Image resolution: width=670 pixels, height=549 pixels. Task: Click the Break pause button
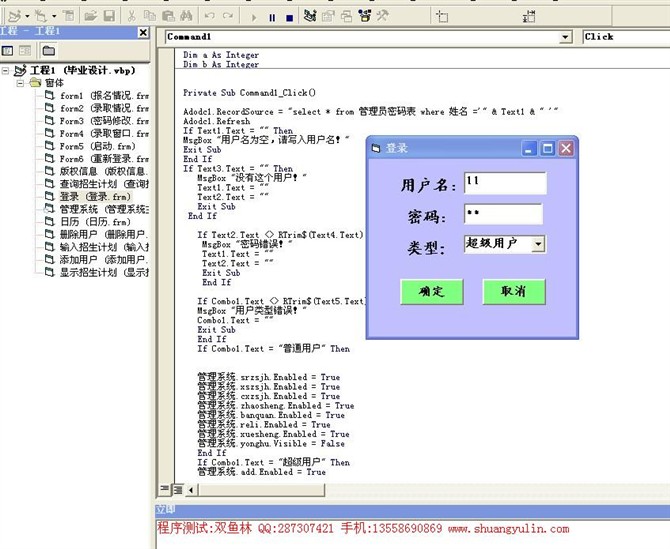point(272,18)
